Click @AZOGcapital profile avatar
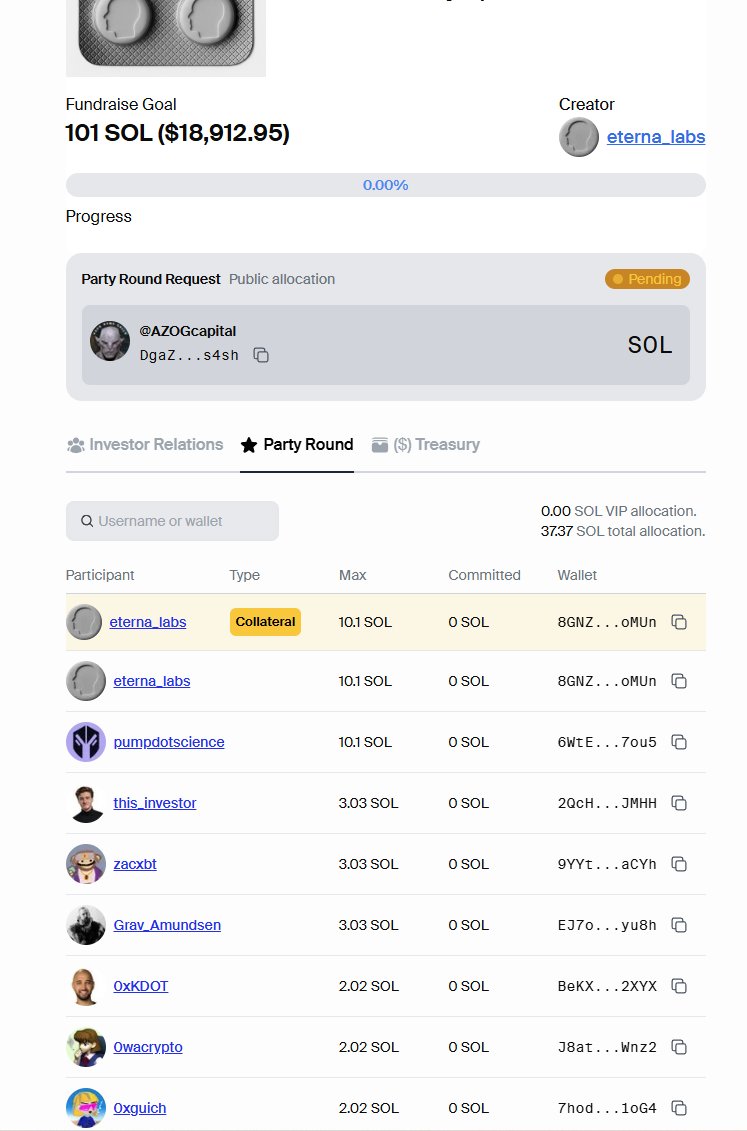The width and height of the screenshot is (747, 1131). [x=110, y=341]
